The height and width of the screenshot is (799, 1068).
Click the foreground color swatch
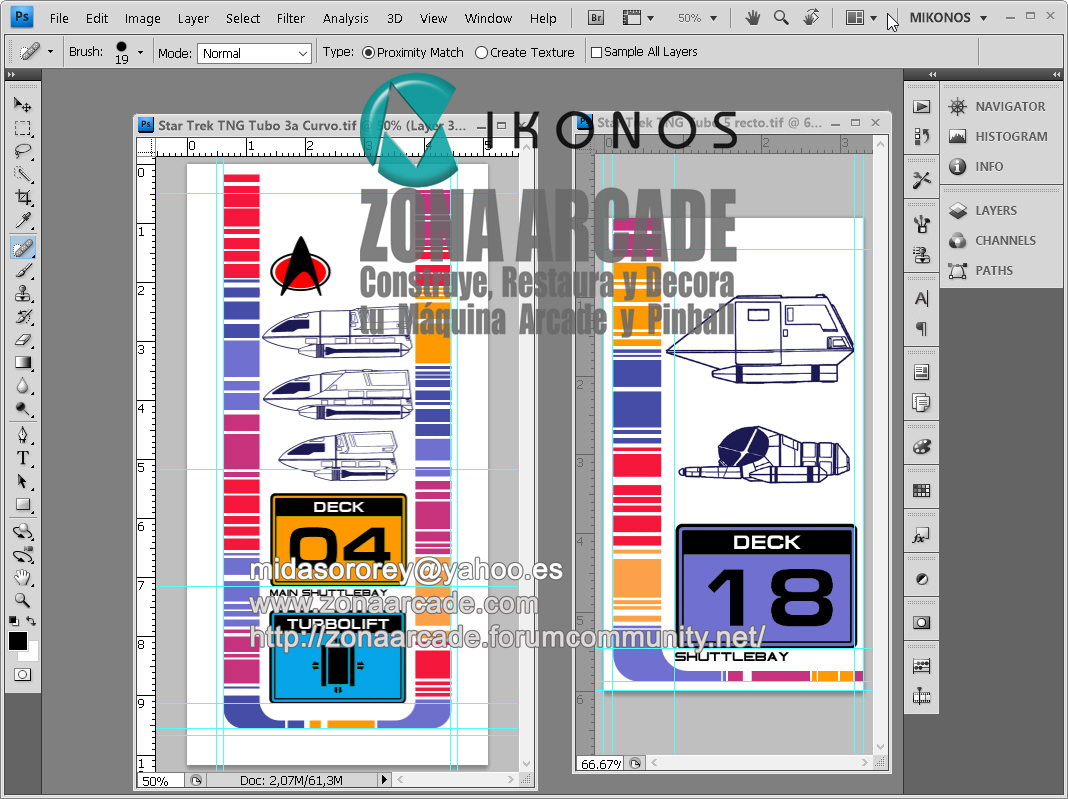(x=18, y=641)
